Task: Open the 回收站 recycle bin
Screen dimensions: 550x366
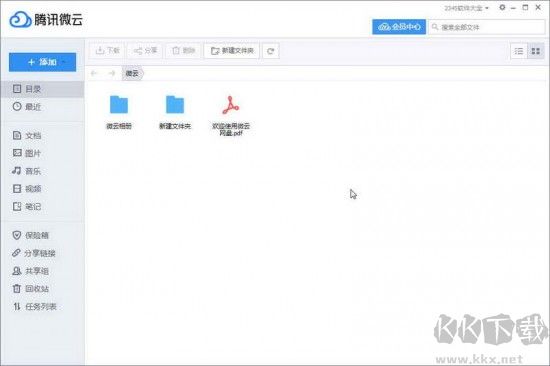Action: coord(42,289)
